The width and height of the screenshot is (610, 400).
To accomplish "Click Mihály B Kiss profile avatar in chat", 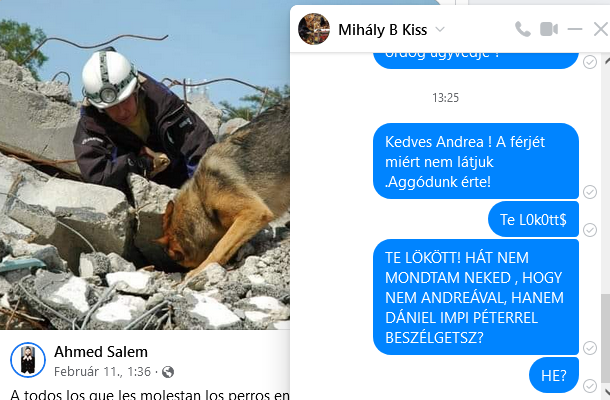I will point(314,29).
